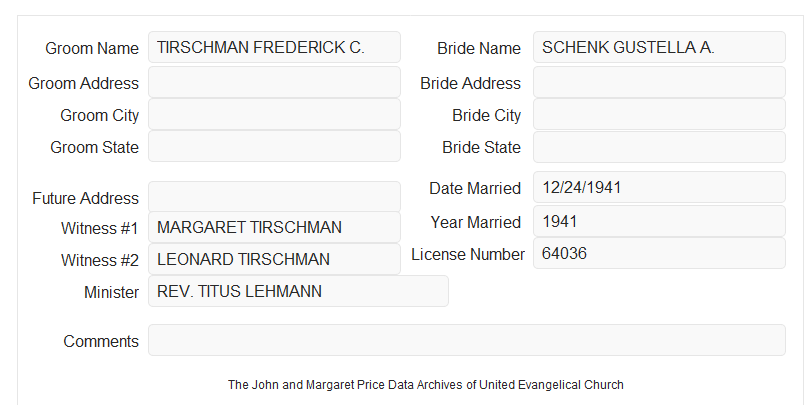
Task: Click the Witness #1 field
Action: point(274,227)
